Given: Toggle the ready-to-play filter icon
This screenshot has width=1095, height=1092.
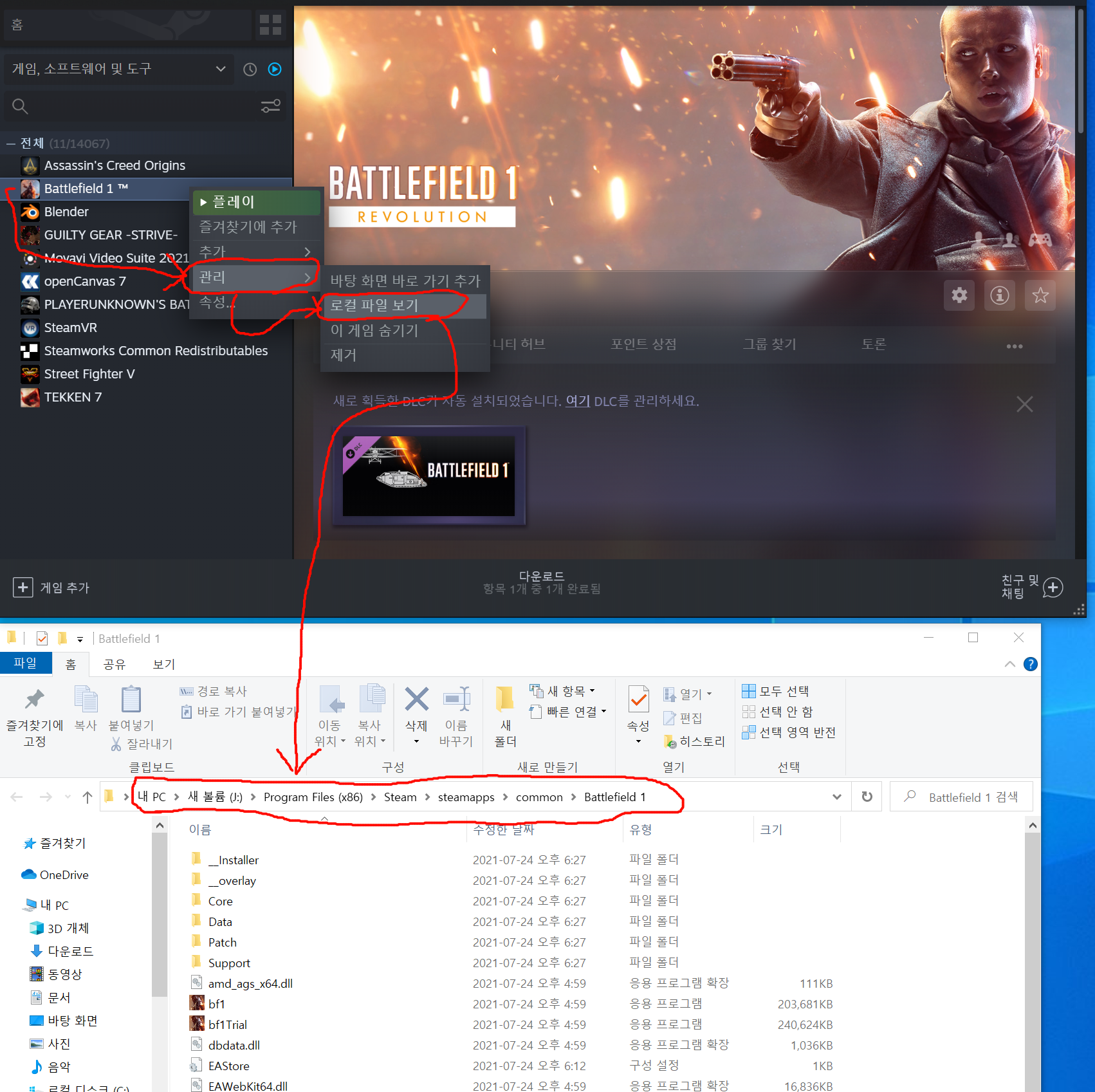Looking at the screenshot, I should (275, 69).
